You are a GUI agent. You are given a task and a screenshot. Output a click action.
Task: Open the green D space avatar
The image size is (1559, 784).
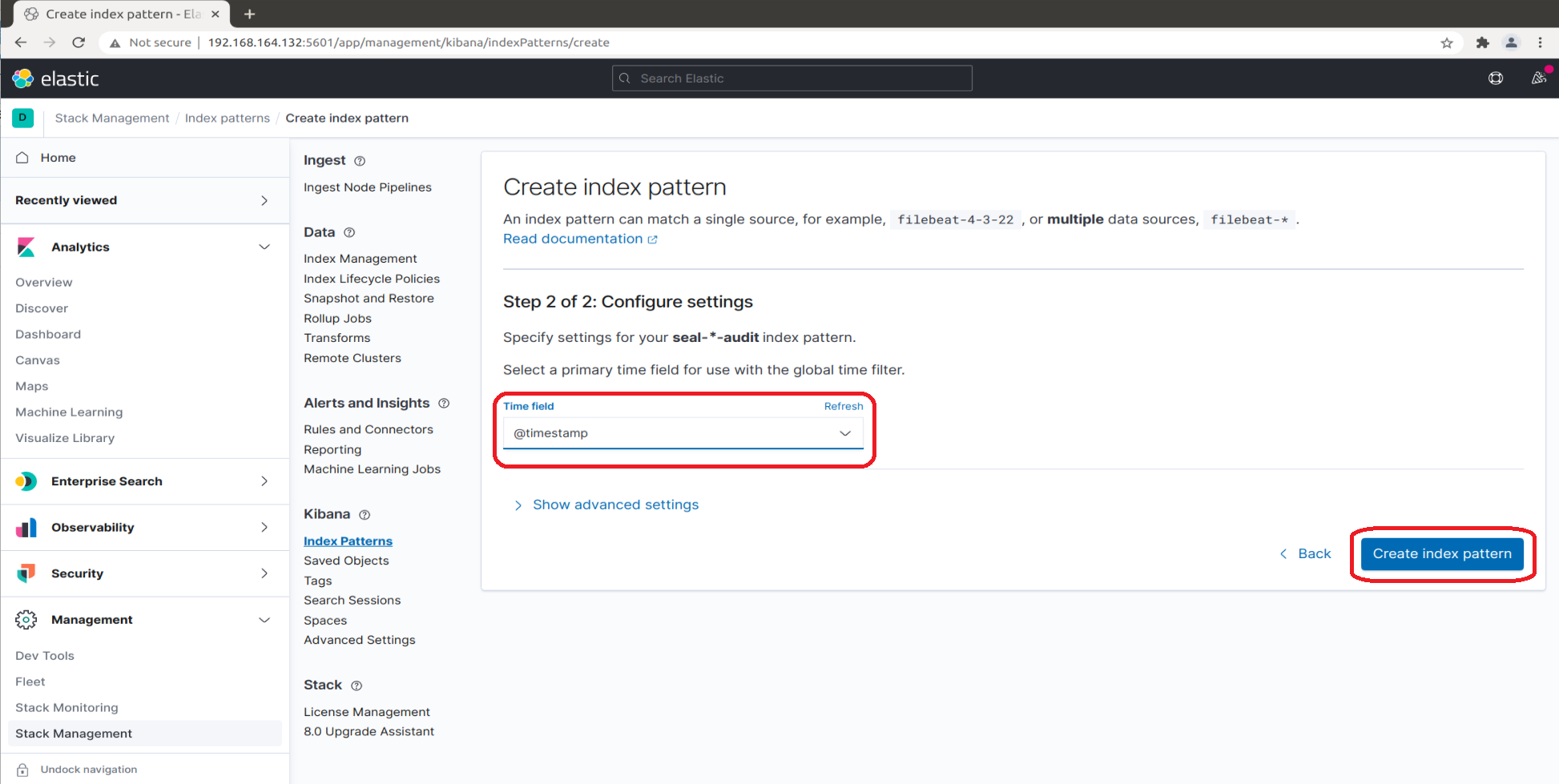point(22,118)
